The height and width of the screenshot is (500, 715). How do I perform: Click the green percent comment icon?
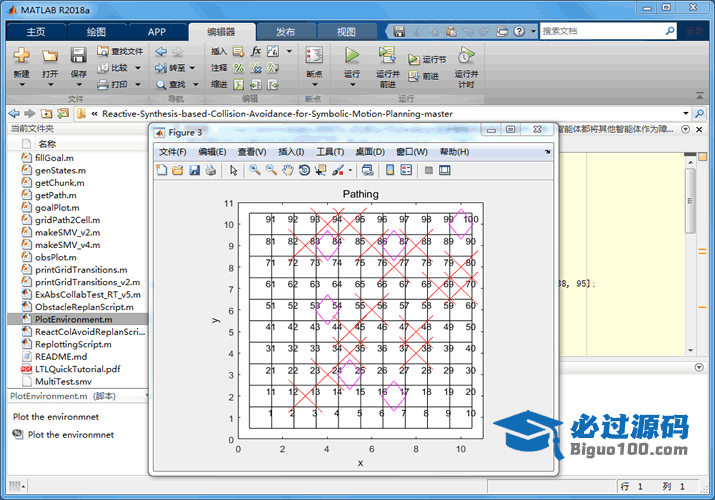[x=238, y=68]
